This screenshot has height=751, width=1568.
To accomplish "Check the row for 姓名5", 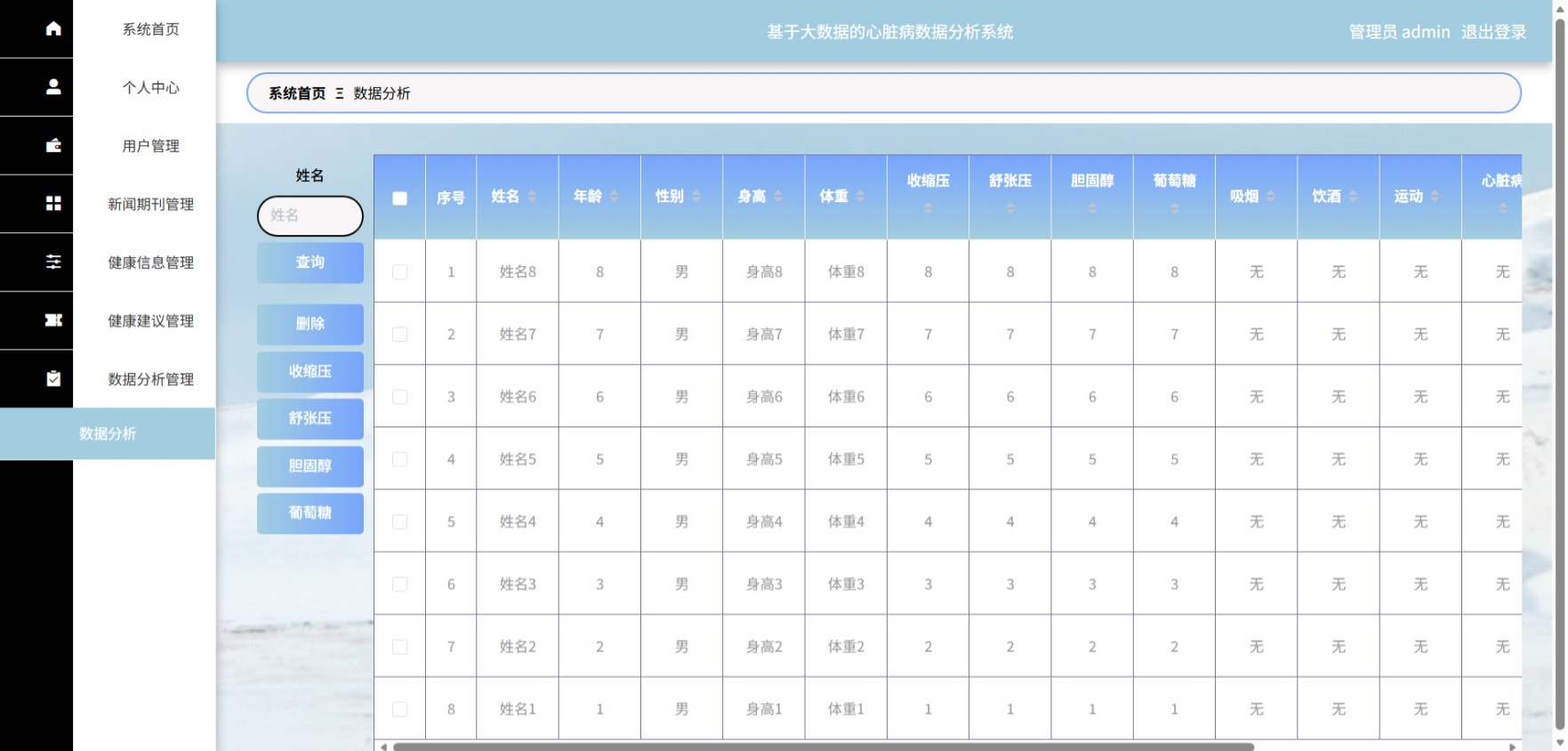I will click(400, 459).
